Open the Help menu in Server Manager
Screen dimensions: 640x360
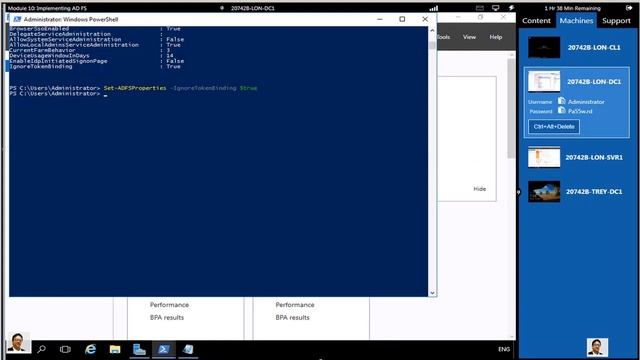tap(496, 37)
